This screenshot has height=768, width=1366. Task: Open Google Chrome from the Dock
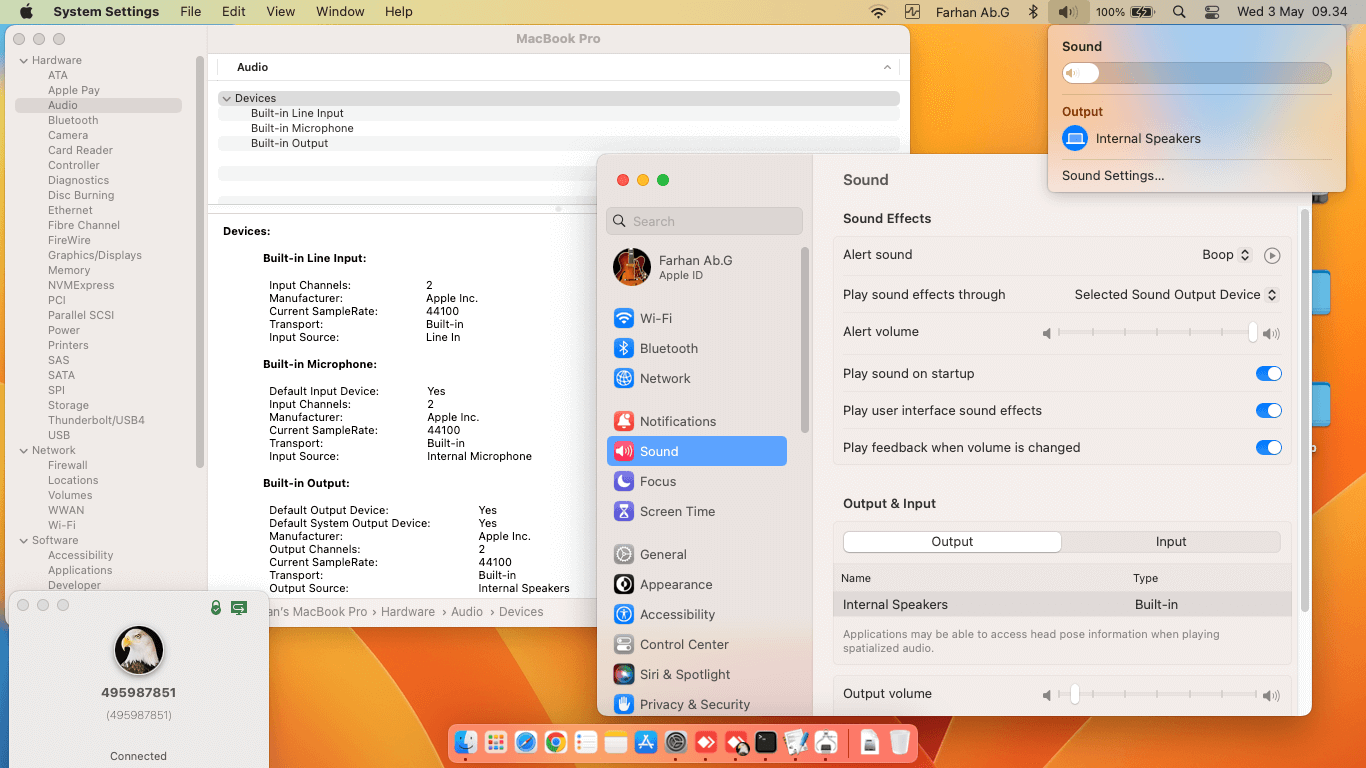(x=556, y=742)
